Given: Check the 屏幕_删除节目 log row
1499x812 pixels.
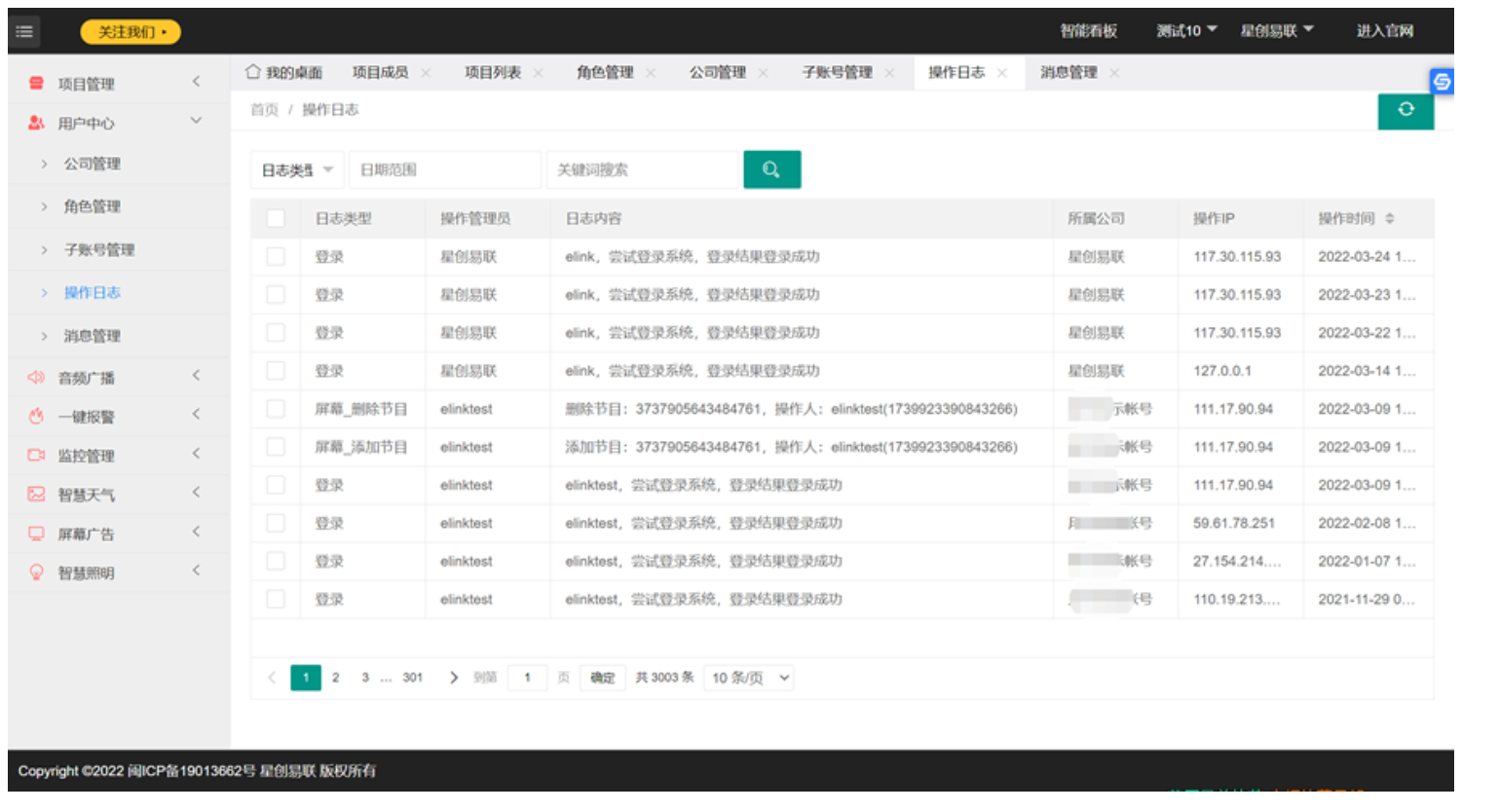Looking at the screenshot, I should 276,408.
